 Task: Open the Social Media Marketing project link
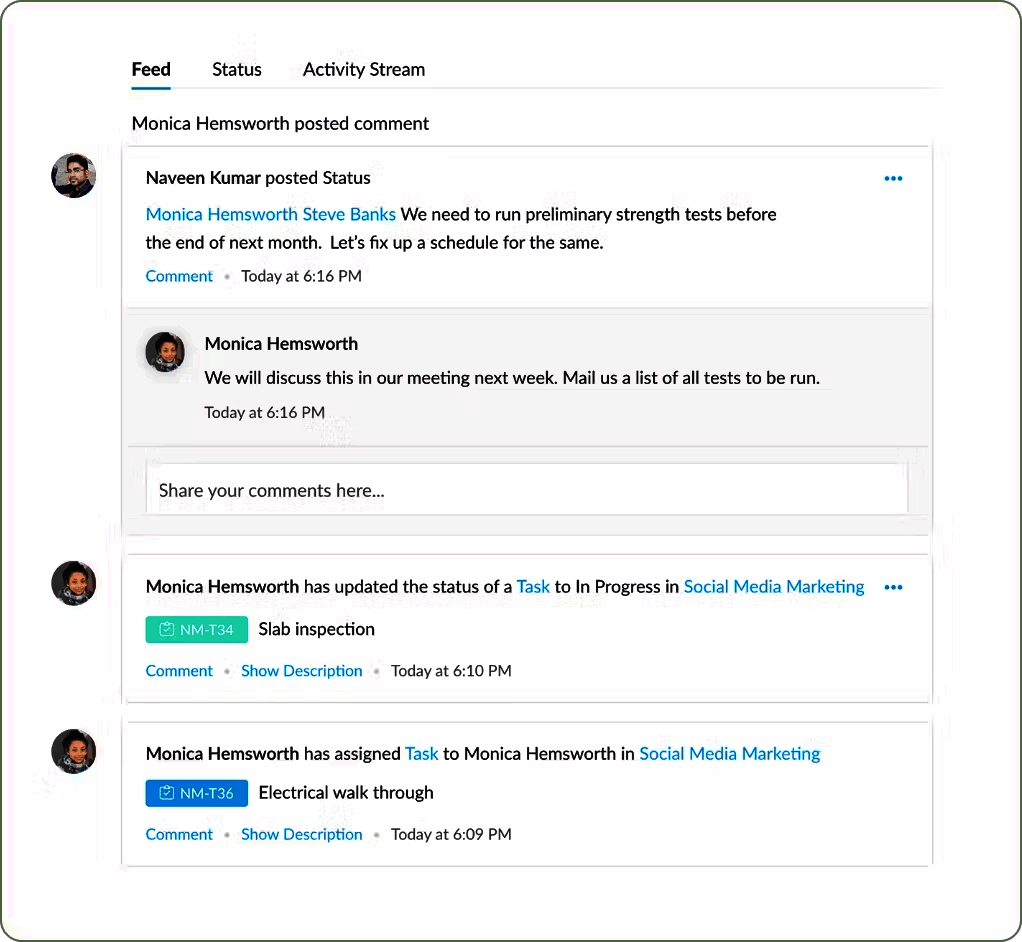[x=773, y=587]
